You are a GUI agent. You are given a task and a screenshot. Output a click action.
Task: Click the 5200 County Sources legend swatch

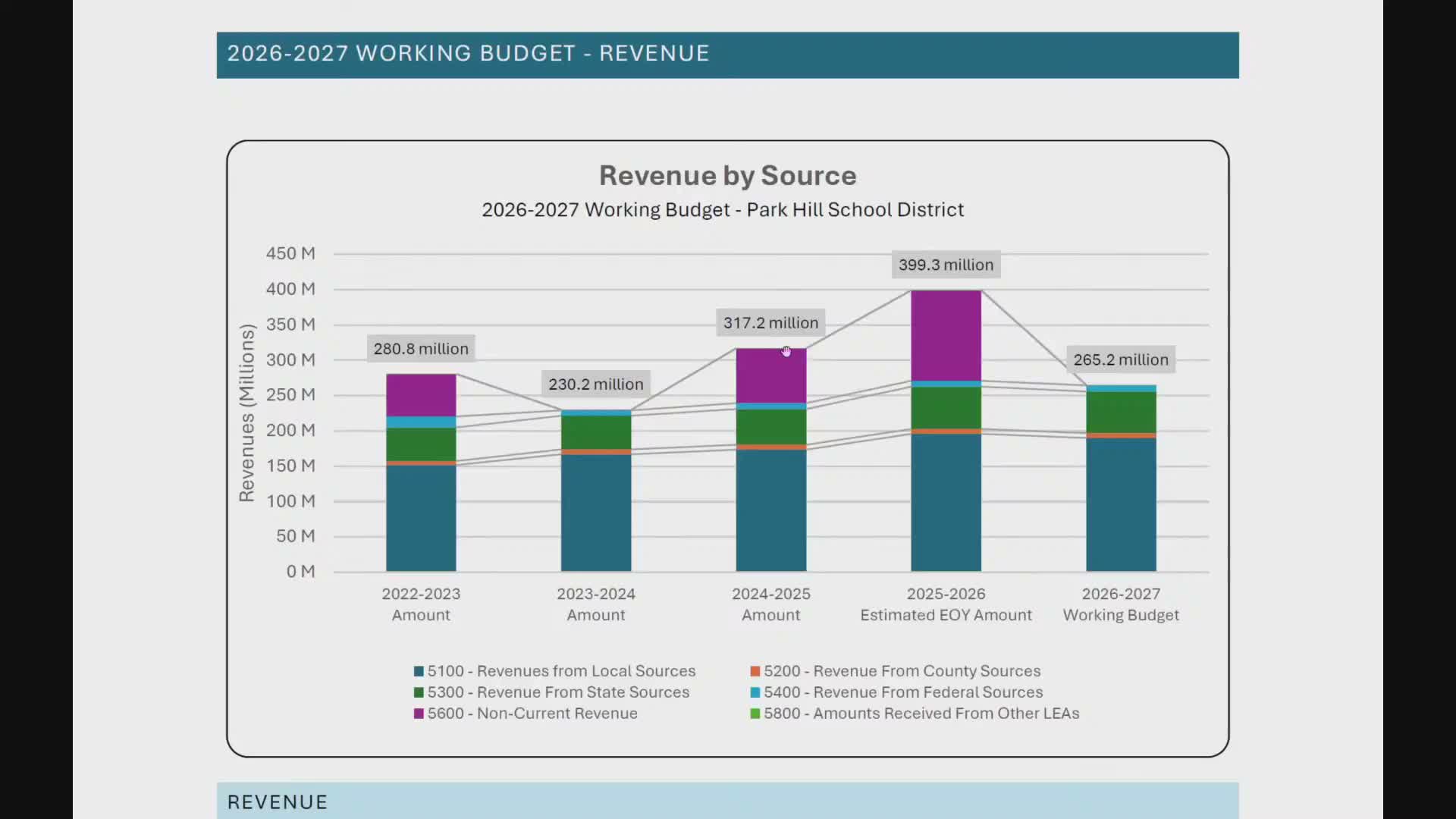click(755, 671)
